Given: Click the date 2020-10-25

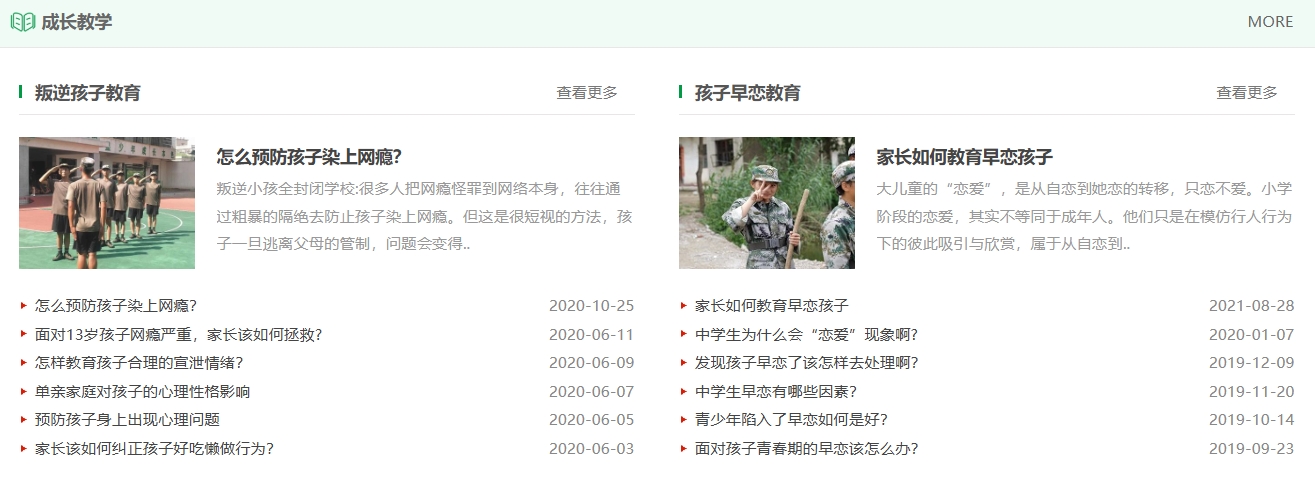Looking at the screenshot, I should 591,306.
